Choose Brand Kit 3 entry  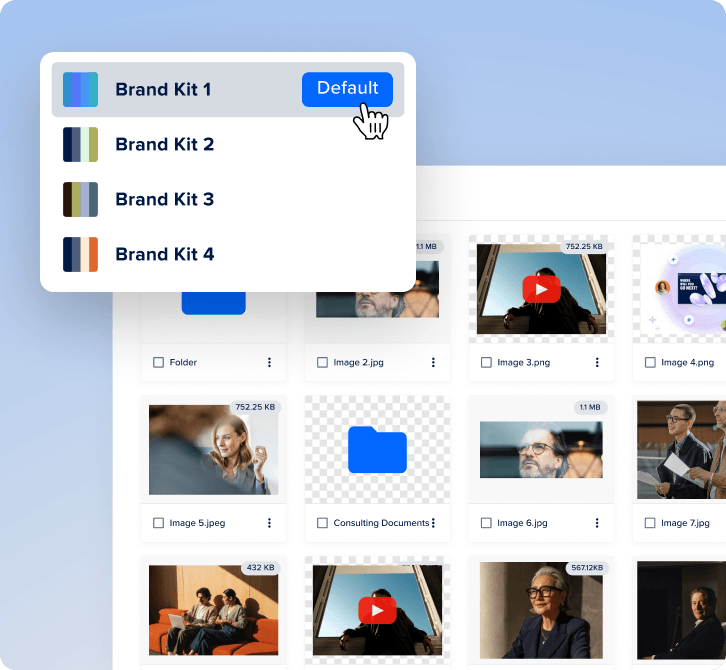[228, 200]
